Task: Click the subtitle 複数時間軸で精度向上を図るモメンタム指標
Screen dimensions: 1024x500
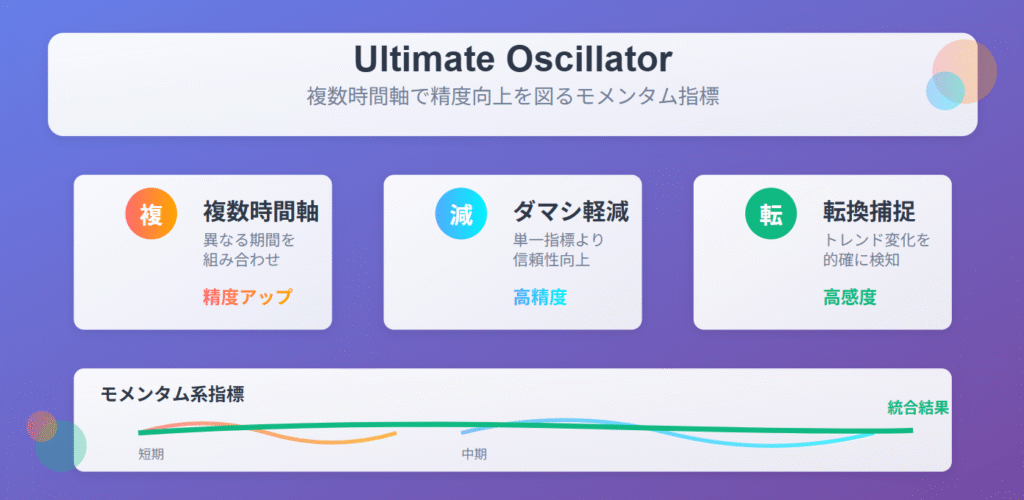Action: coord(513,97)
